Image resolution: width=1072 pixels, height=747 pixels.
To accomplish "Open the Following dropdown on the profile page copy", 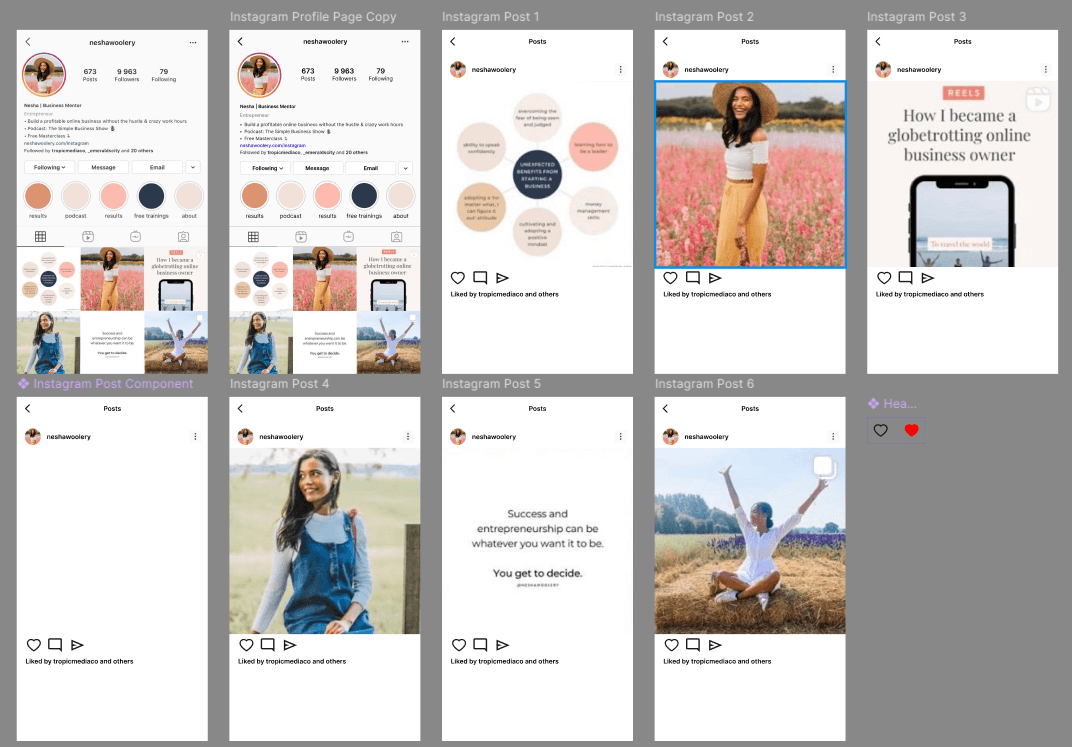I will click(265, 167).
